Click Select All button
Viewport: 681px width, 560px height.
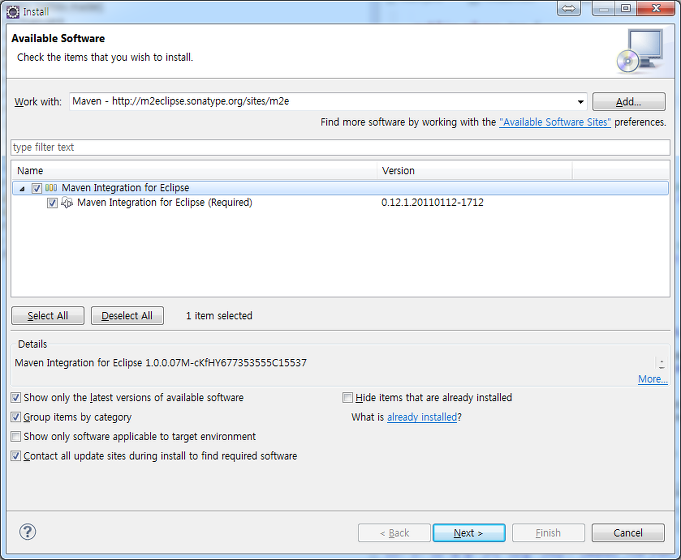tap(48, 315)
